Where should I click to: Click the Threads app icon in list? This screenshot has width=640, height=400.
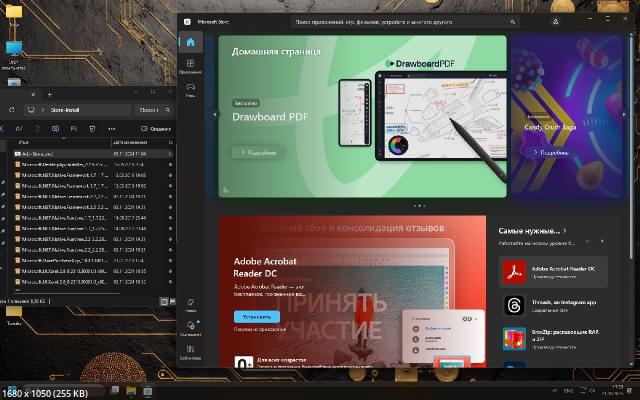(x=512, y=304)
